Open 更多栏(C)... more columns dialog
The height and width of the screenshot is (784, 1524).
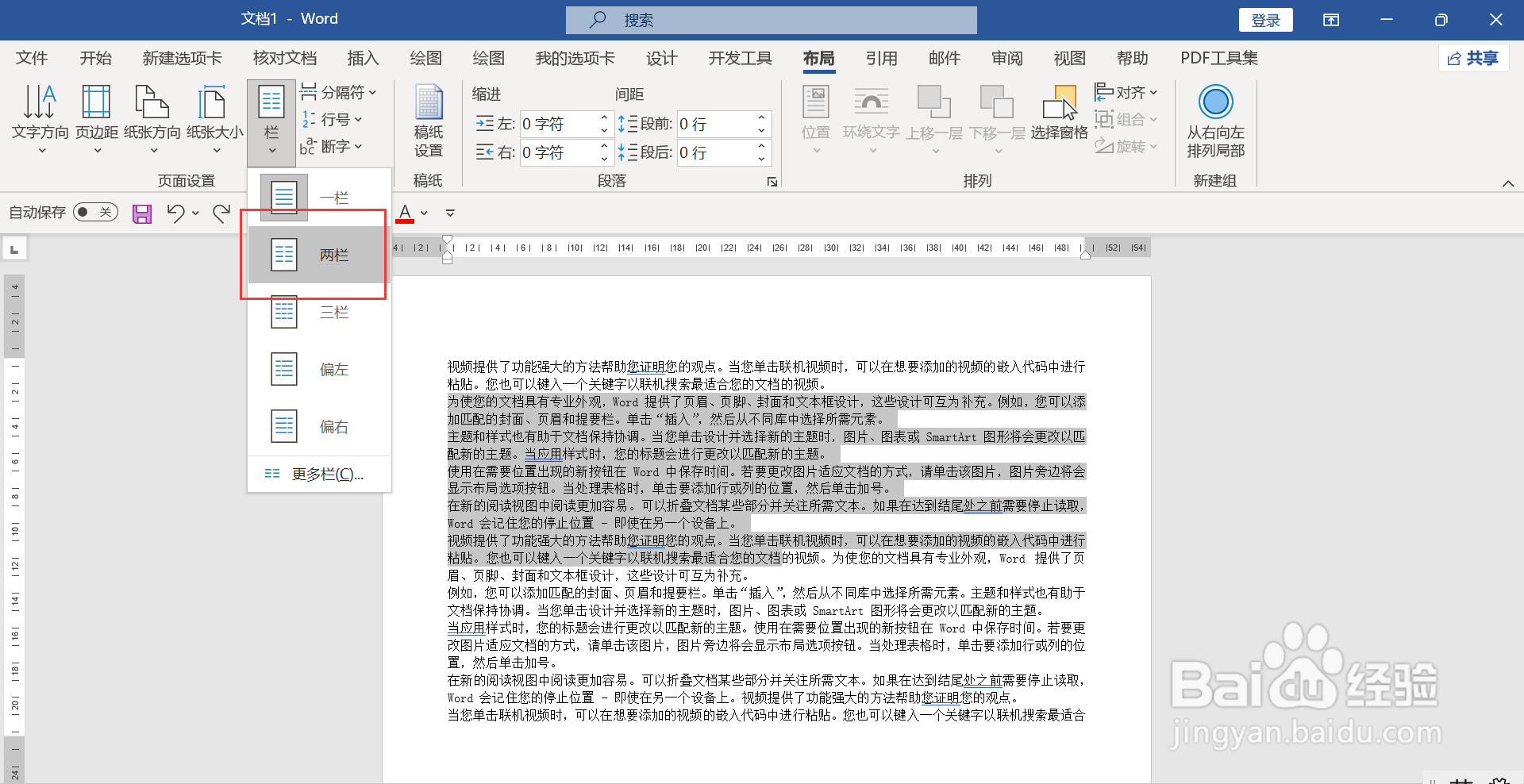tap(319, 474)
